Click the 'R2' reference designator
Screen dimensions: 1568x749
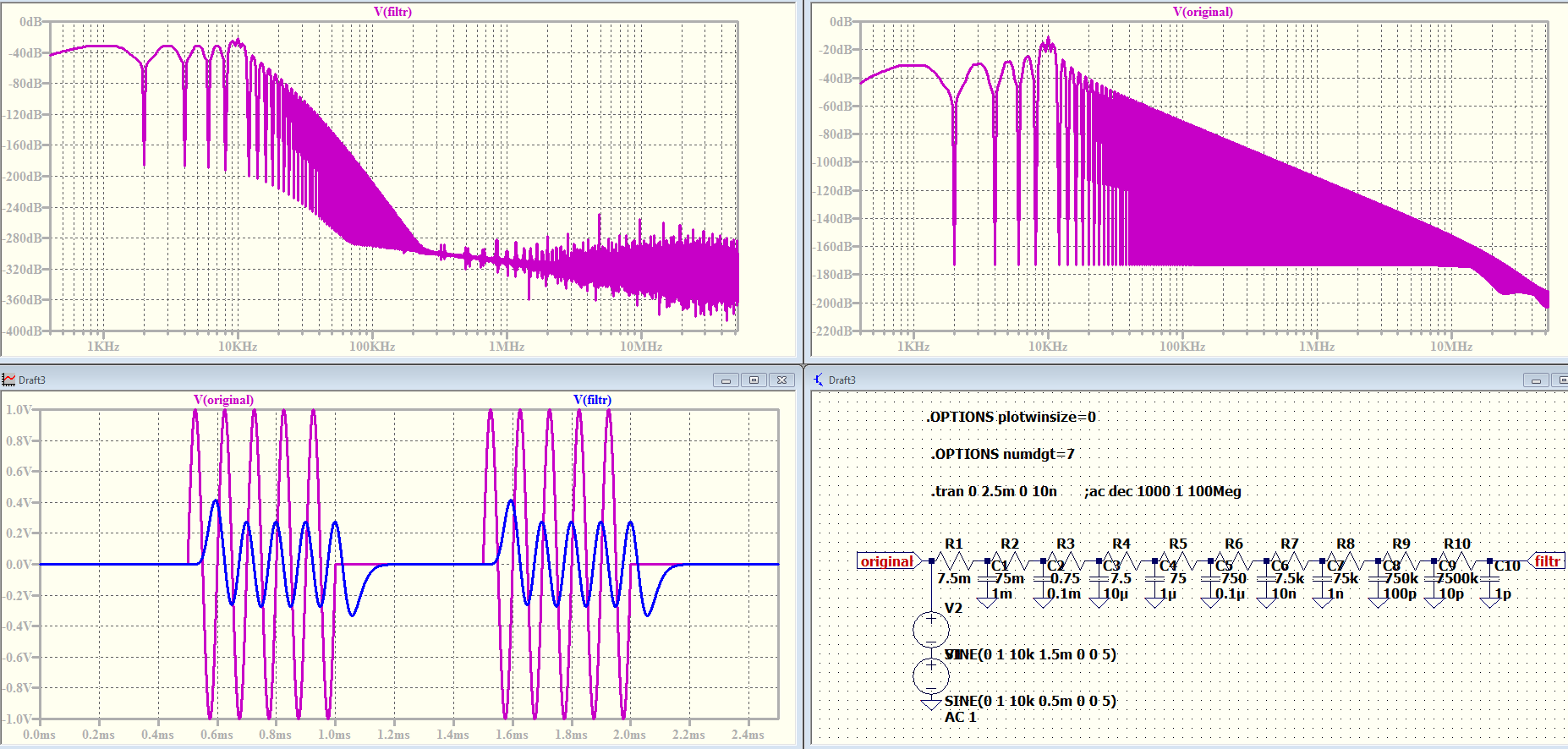point(1009,544)
